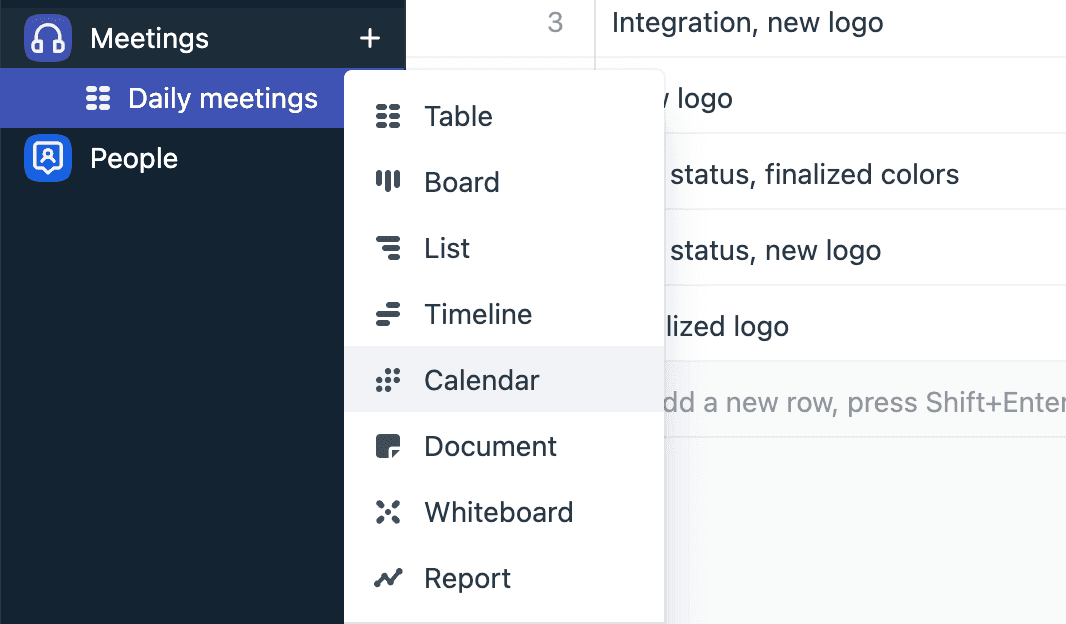Click the List view icon
Image resolution: width=1066 pixels, height=624 pixels.
tap(389, 248)
